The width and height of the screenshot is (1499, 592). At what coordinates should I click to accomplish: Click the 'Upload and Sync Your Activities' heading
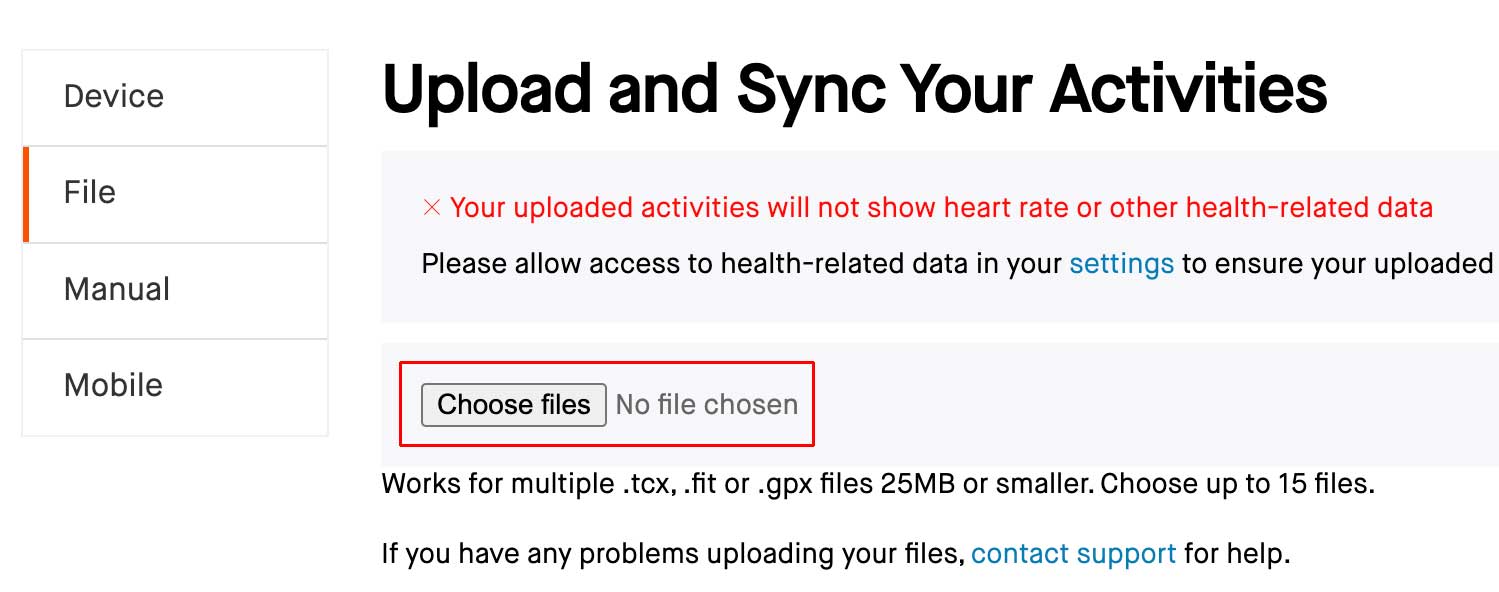click(855, 90)
